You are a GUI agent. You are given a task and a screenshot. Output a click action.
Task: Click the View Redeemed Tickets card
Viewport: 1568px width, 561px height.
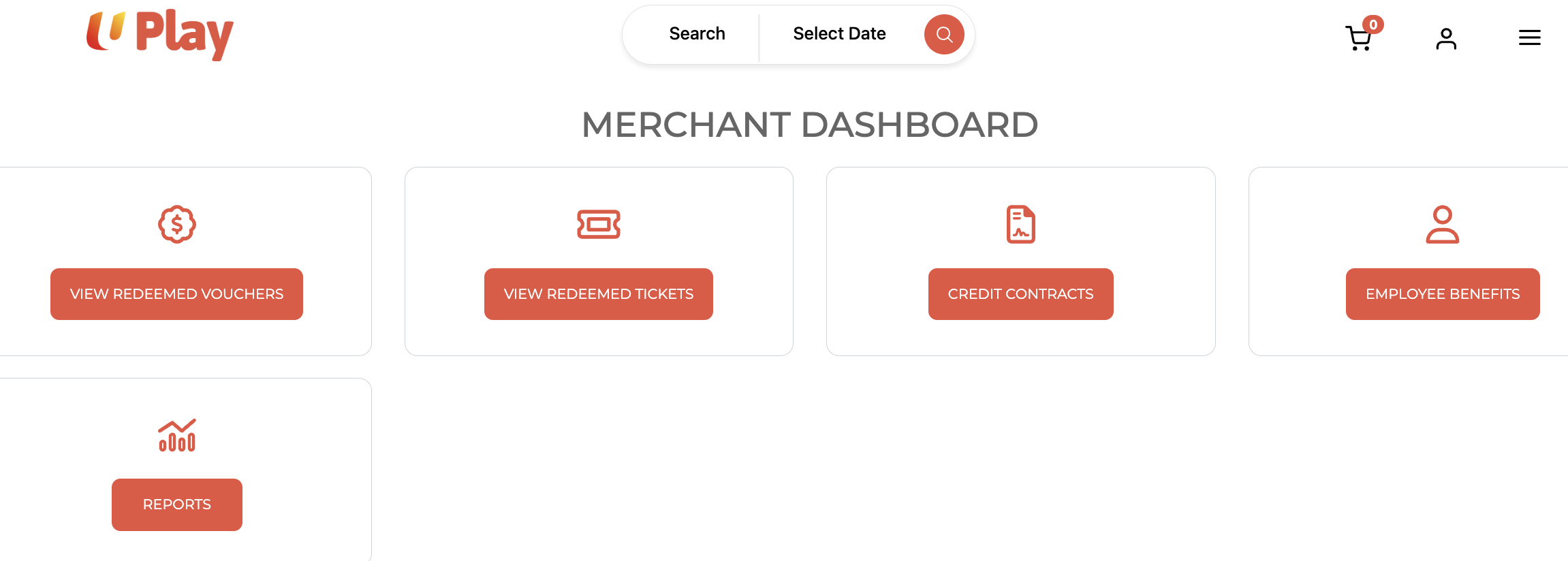pos(599,338)
